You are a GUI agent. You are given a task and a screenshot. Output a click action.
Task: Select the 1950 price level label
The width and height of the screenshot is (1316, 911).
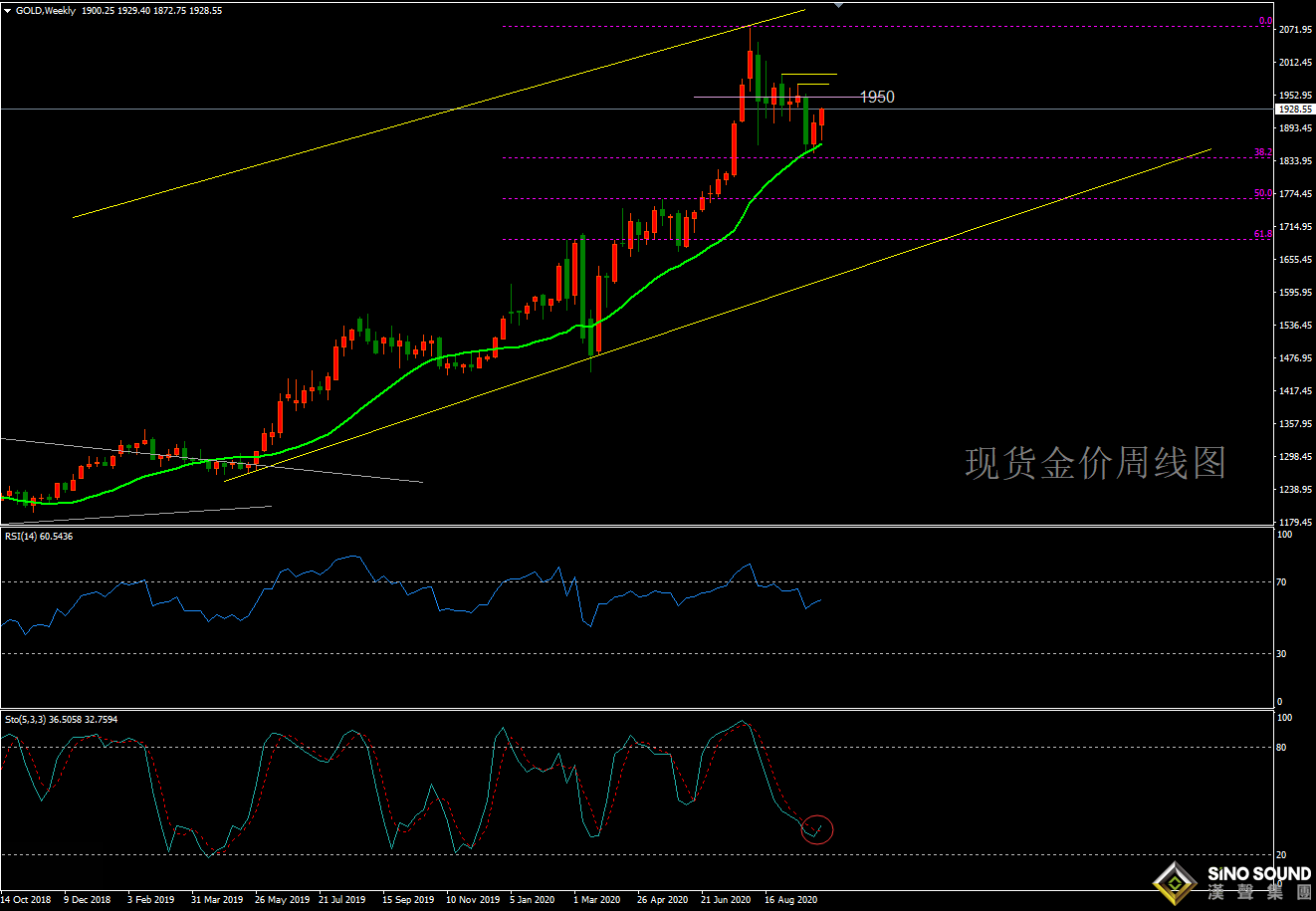click(x=876, y=98)
